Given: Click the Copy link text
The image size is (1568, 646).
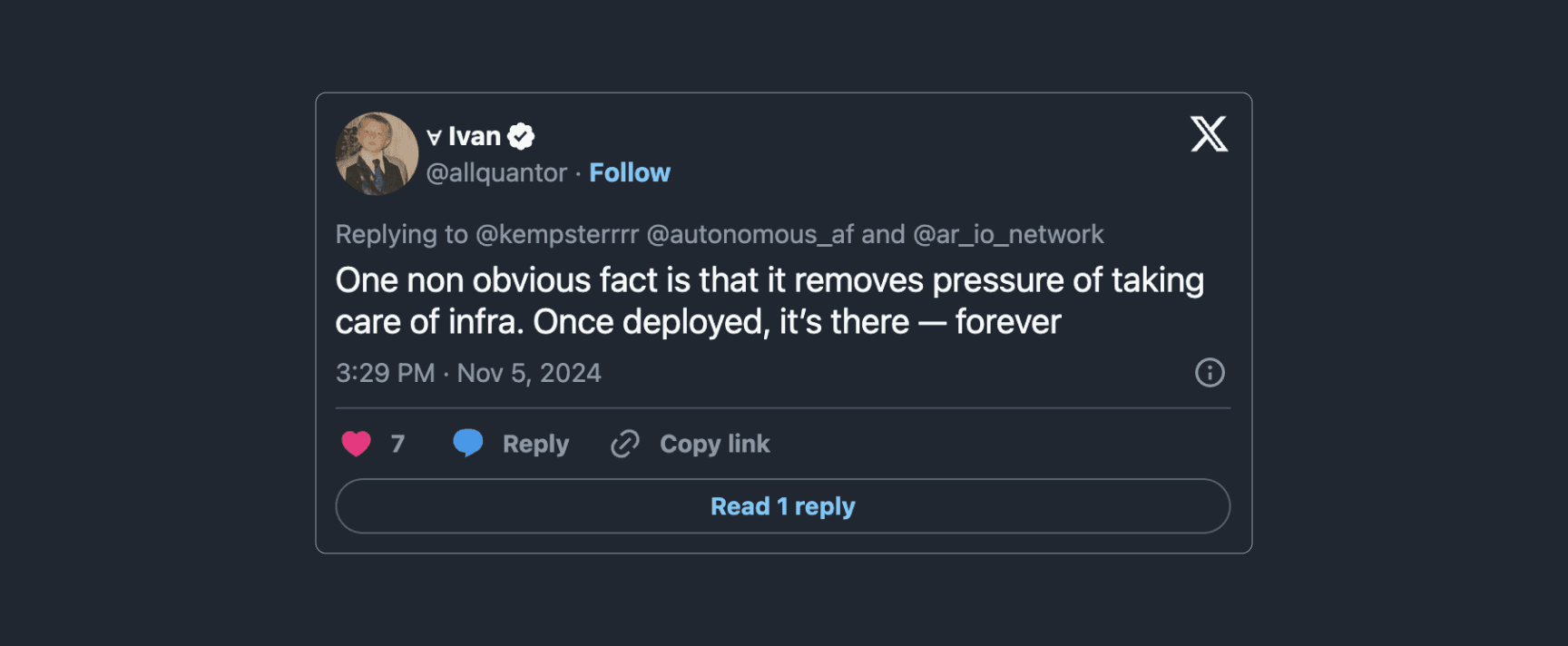Looking at the screenshot, I should [x=714, y=444].
